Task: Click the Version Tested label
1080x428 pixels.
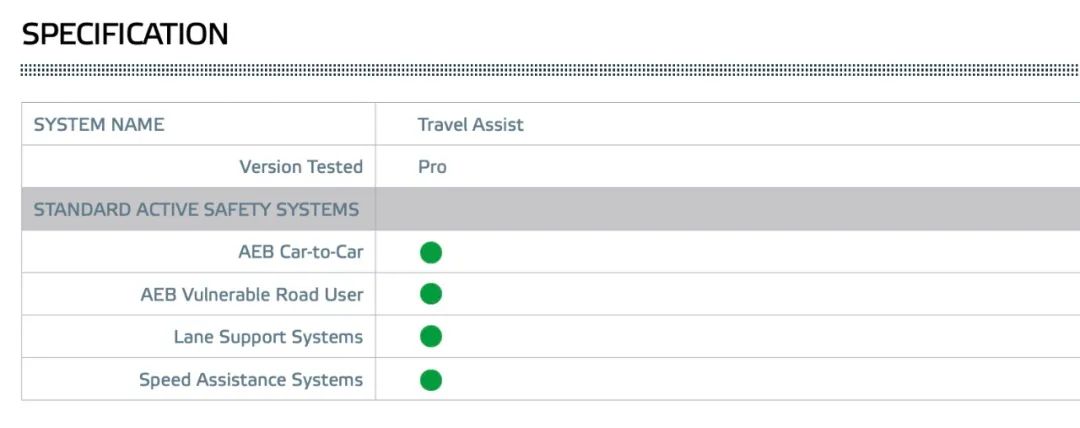Action: click(x=301, y=167)
